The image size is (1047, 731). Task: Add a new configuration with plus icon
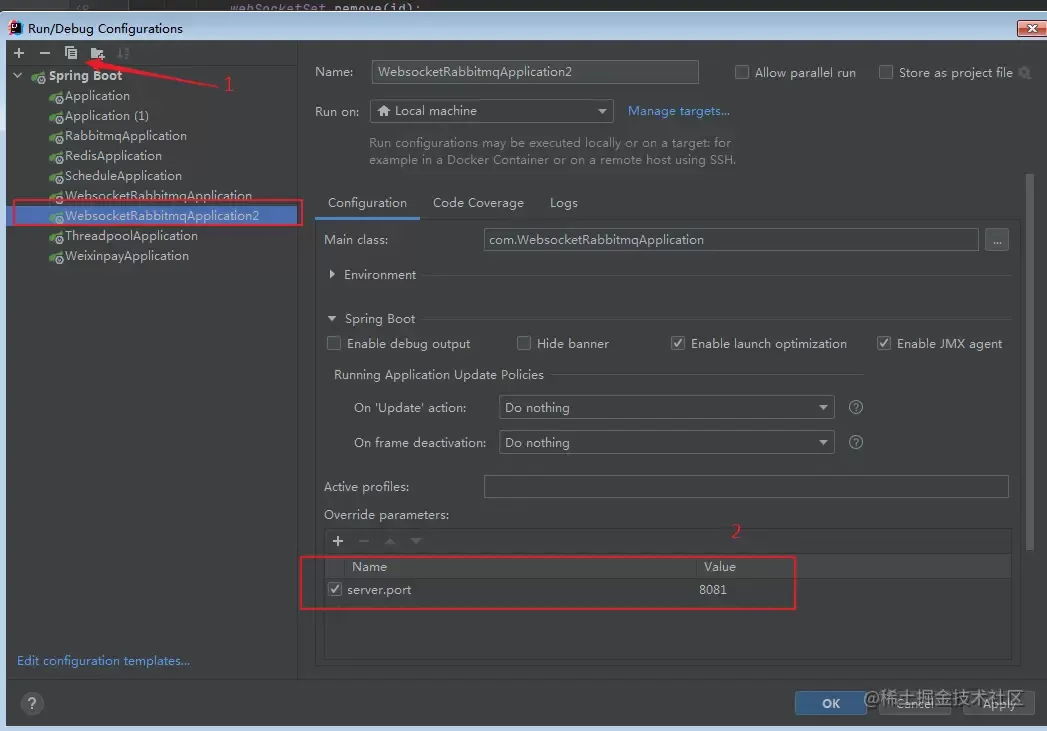[x=19, y=53]
